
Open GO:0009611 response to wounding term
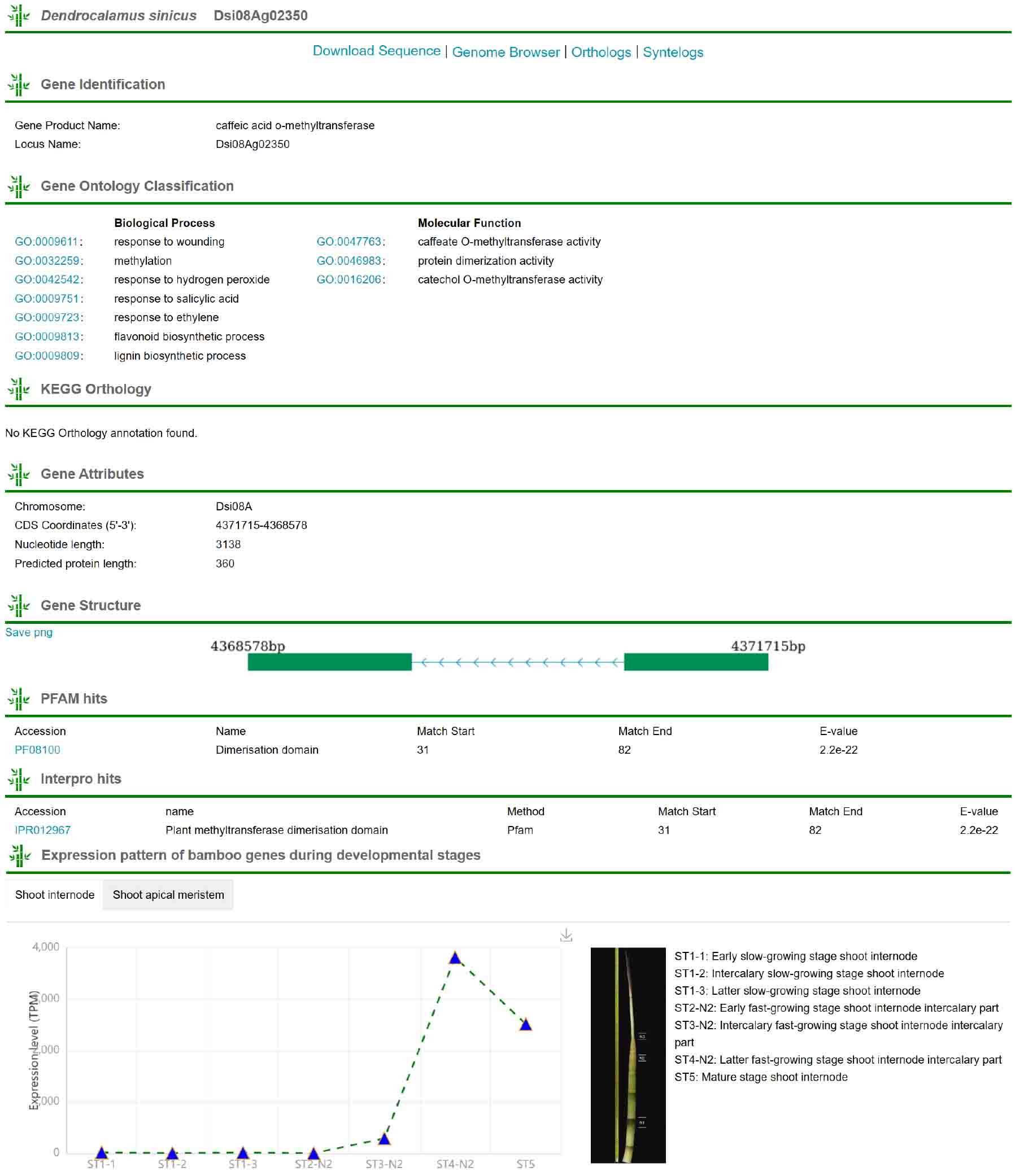tap(46, 242)
